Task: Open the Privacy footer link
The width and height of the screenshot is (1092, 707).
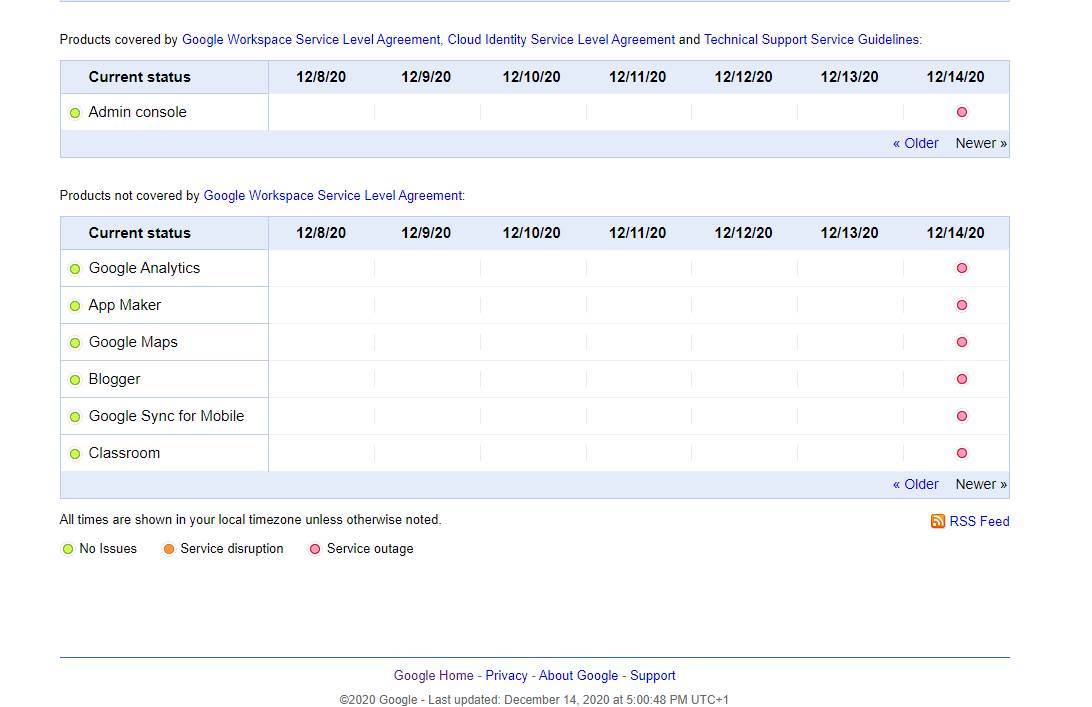Action: click(506, 676)
